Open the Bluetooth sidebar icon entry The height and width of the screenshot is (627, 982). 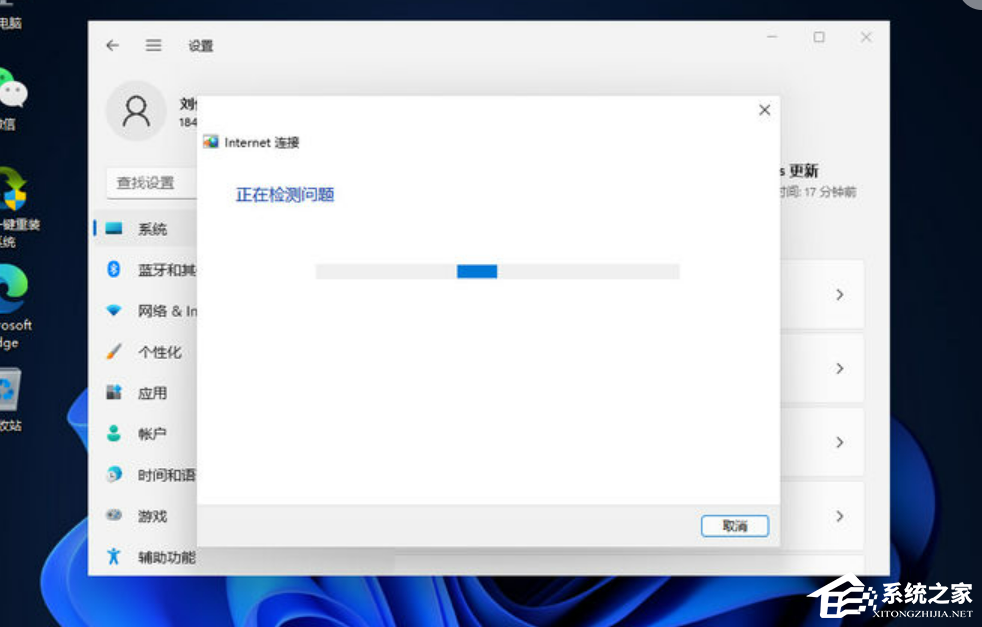click(114, 269)
